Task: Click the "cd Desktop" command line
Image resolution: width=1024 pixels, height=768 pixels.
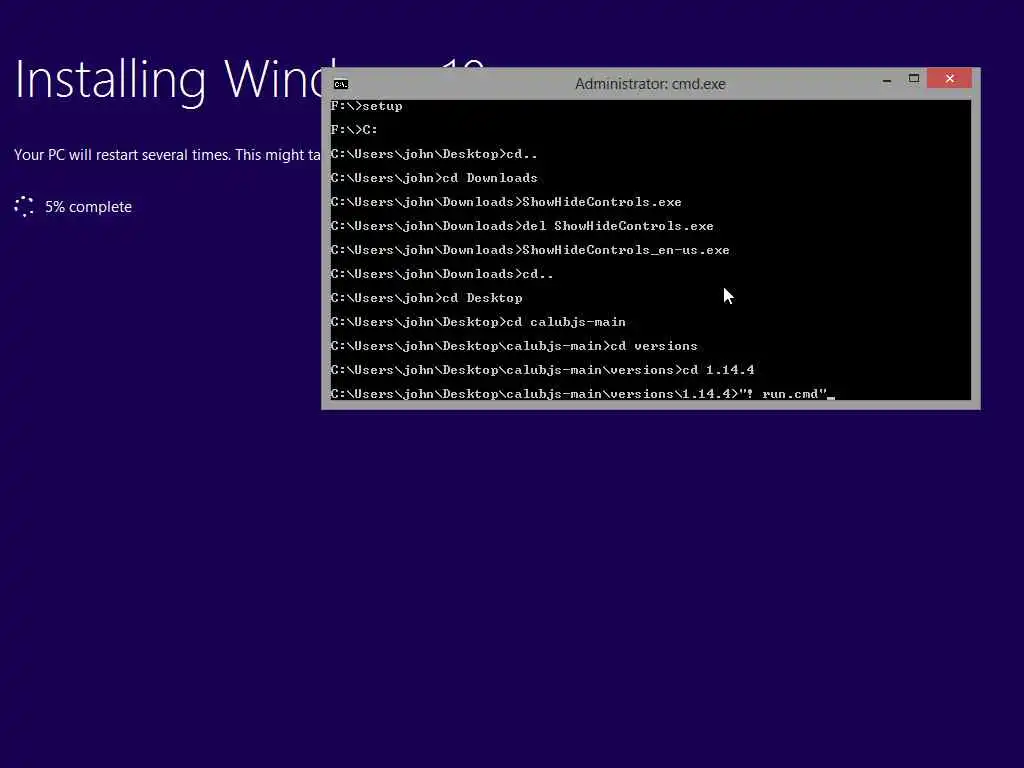Action: click(x=426, y=298)
